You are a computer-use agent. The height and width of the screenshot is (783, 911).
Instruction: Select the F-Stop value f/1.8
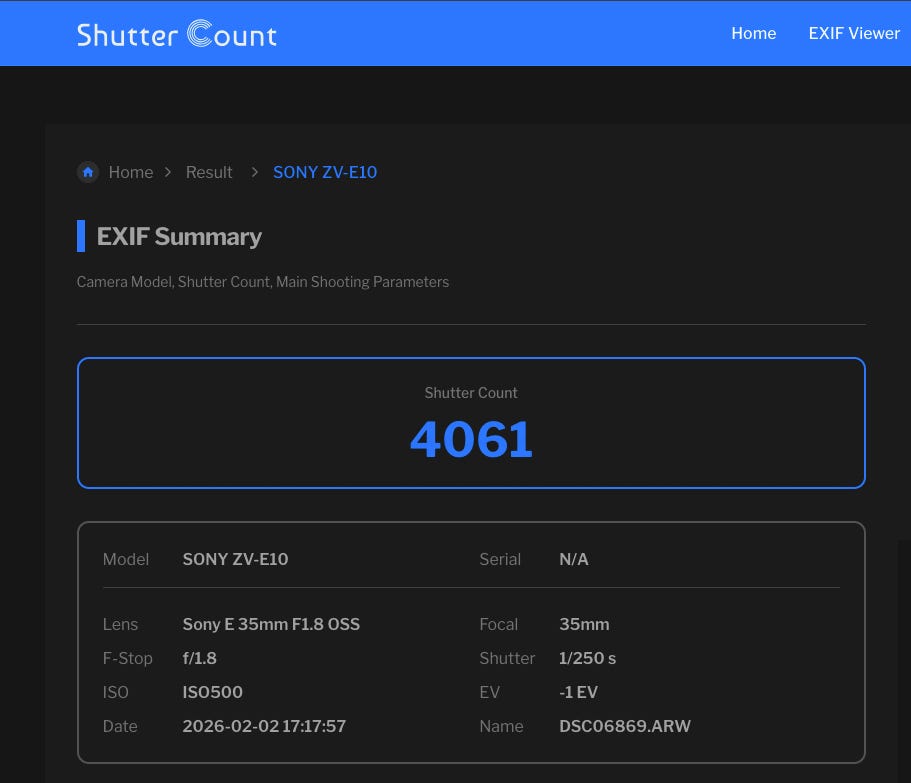pos(199,658)
